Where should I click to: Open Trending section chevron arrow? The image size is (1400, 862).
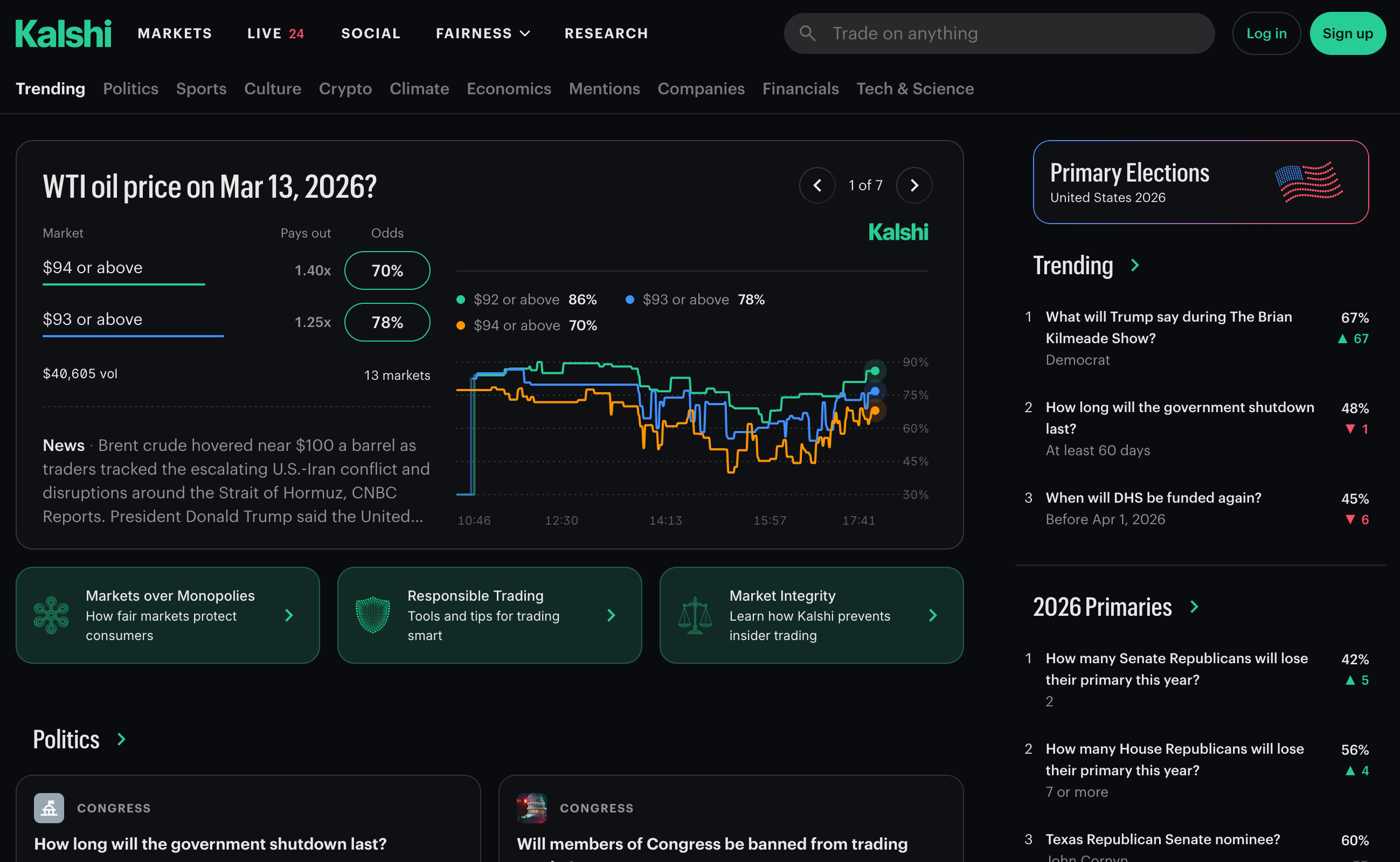coord(1135,265)
